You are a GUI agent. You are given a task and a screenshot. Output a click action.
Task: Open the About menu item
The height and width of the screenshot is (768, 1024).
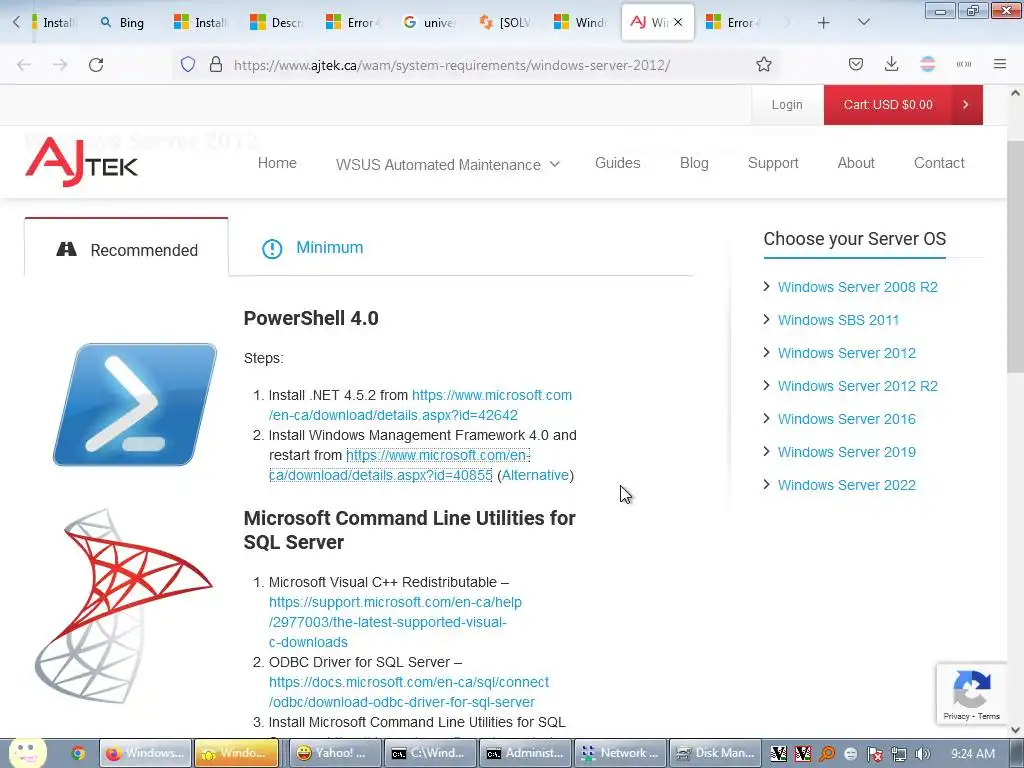click(856, 163)
